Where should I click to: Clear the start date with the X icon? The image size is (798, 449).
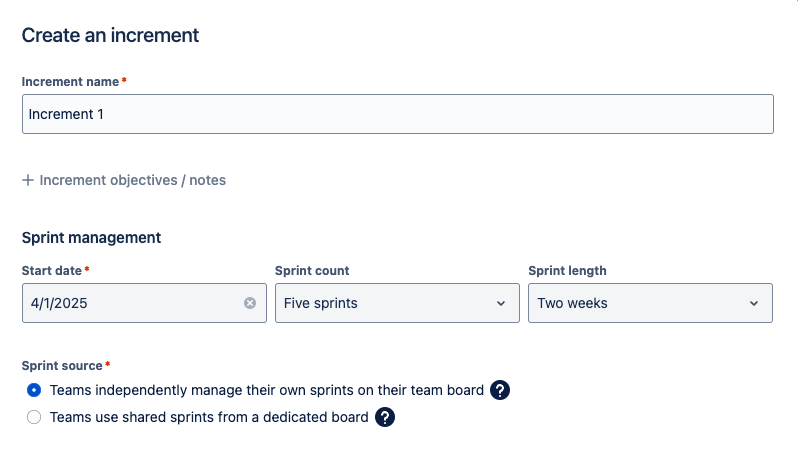coord(250,303)
